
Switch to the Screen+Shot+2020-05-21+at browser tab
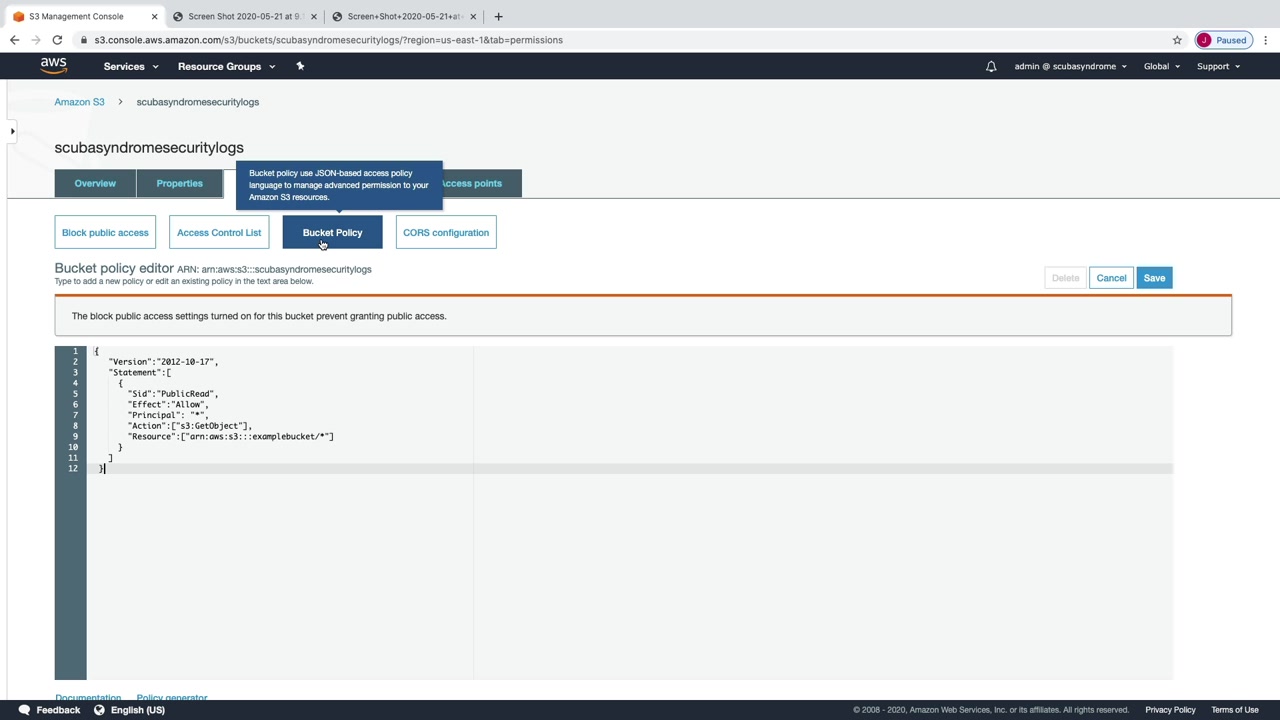404,16
